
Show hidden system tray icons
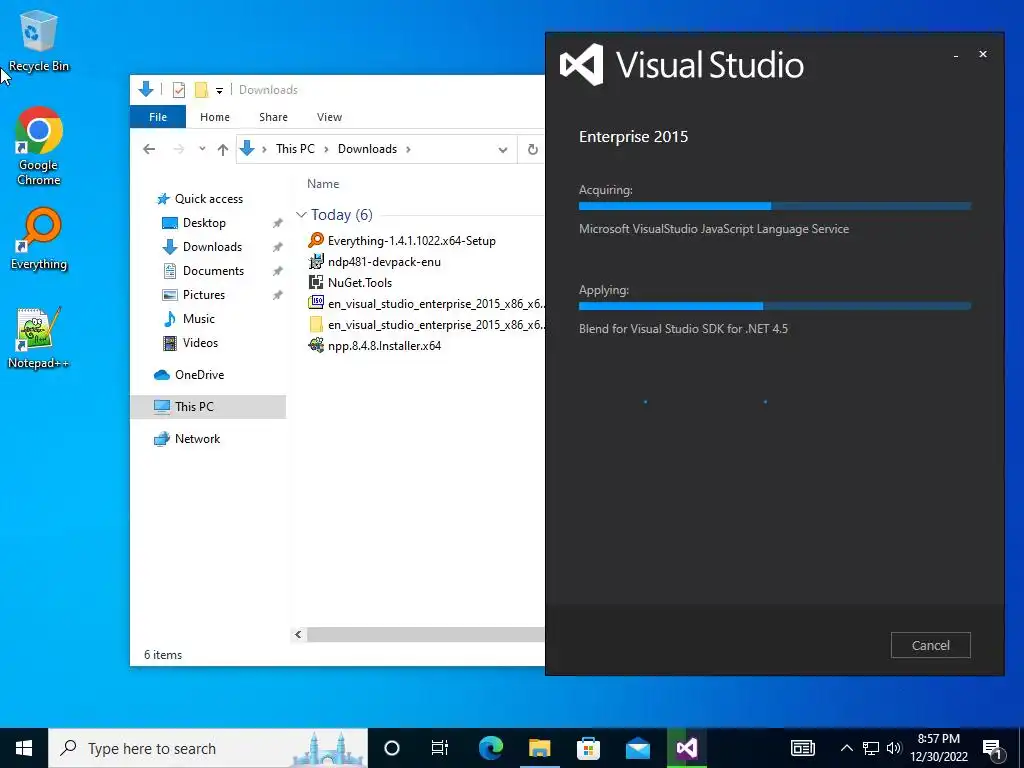[x=846, y=748]
